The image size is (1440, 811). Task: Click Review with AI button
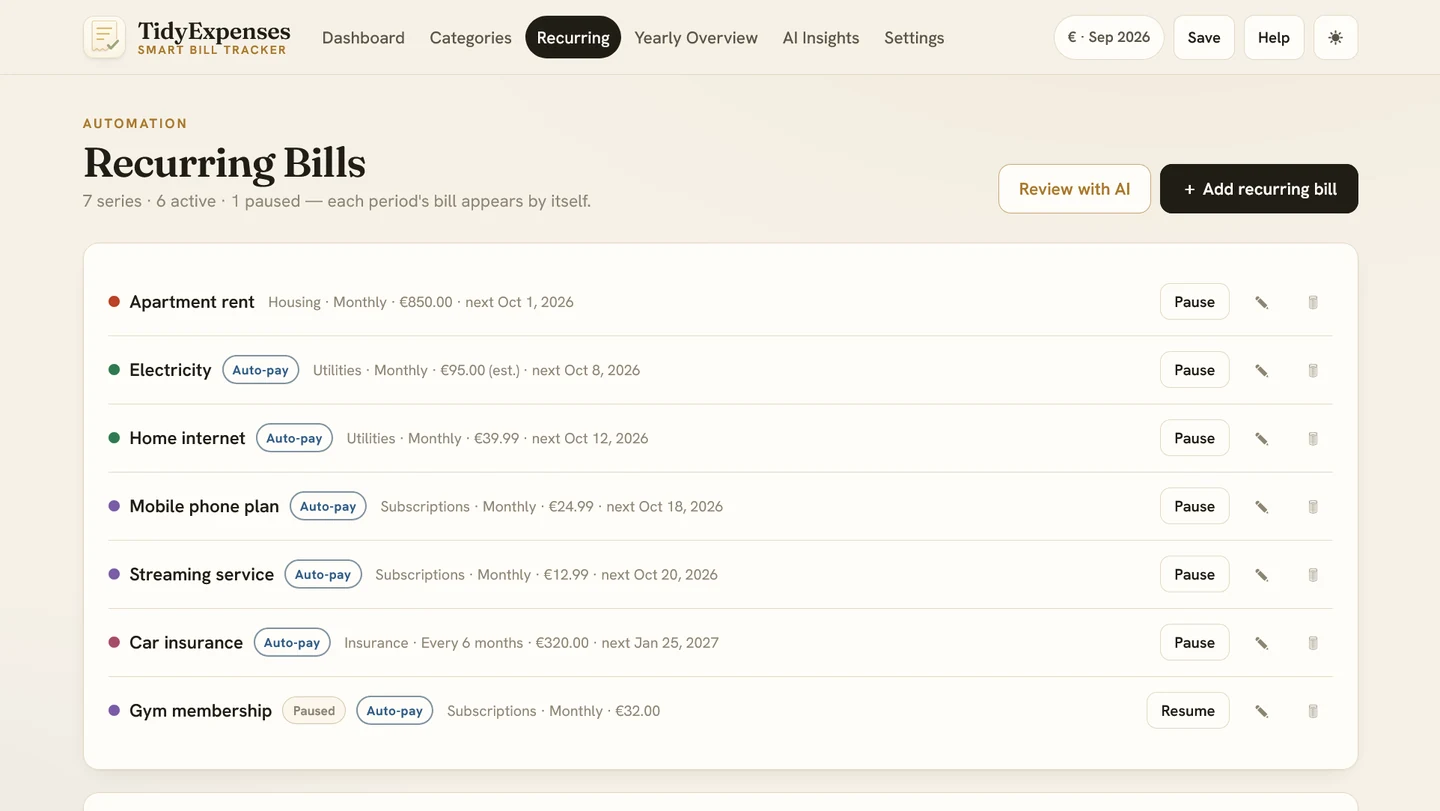pos(1075,189)
